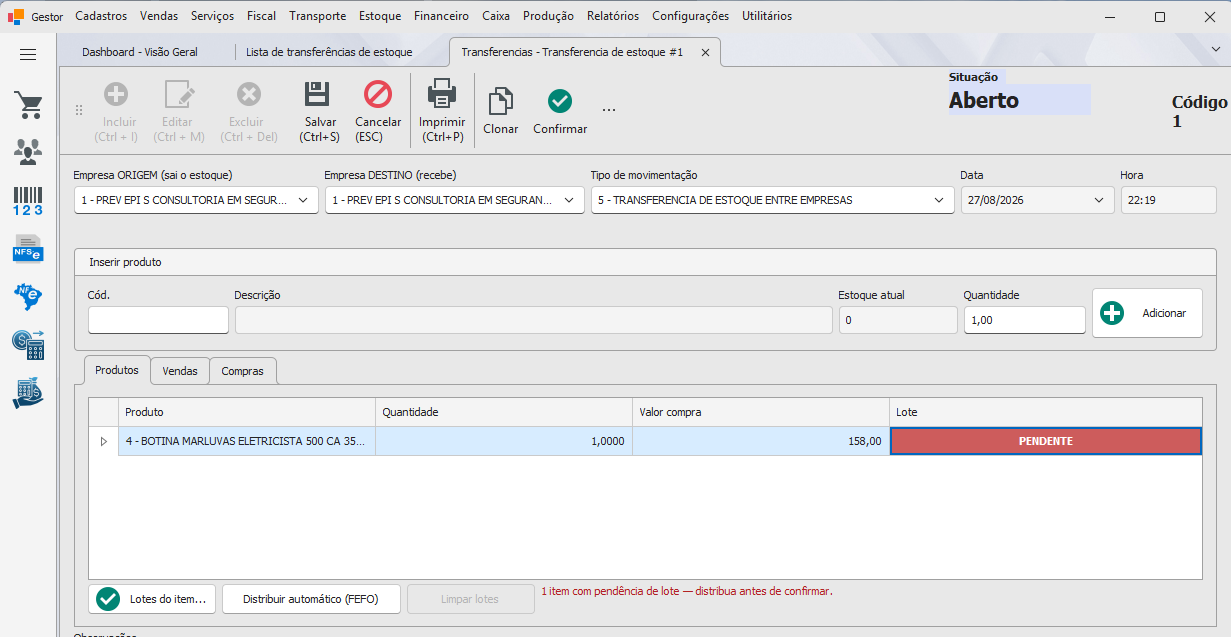Clone this transfer with Clonar
Screen dimensions: 1231x637
click(501, 112)
